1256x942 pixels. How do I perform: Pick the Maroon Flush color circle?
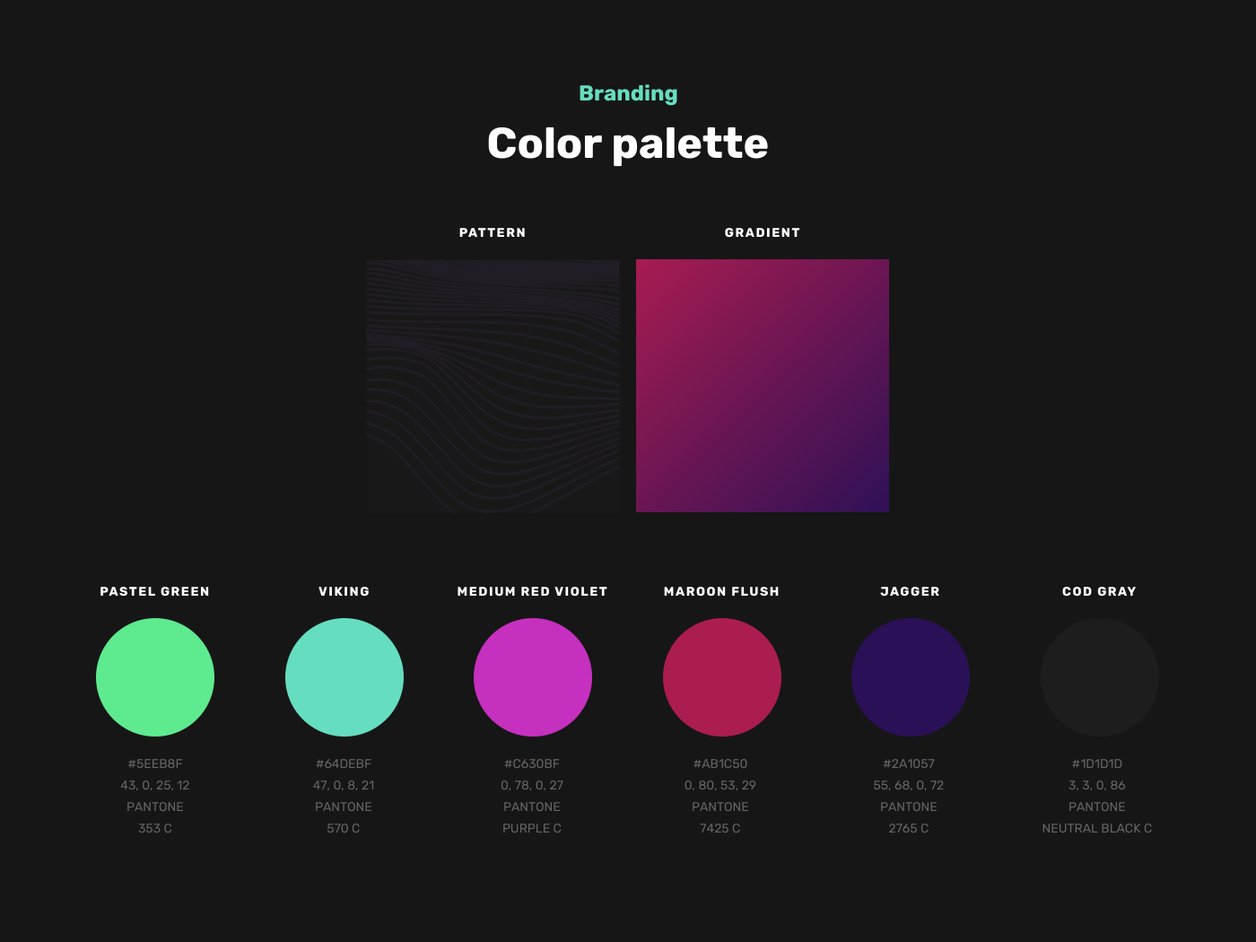coord(721,677)
